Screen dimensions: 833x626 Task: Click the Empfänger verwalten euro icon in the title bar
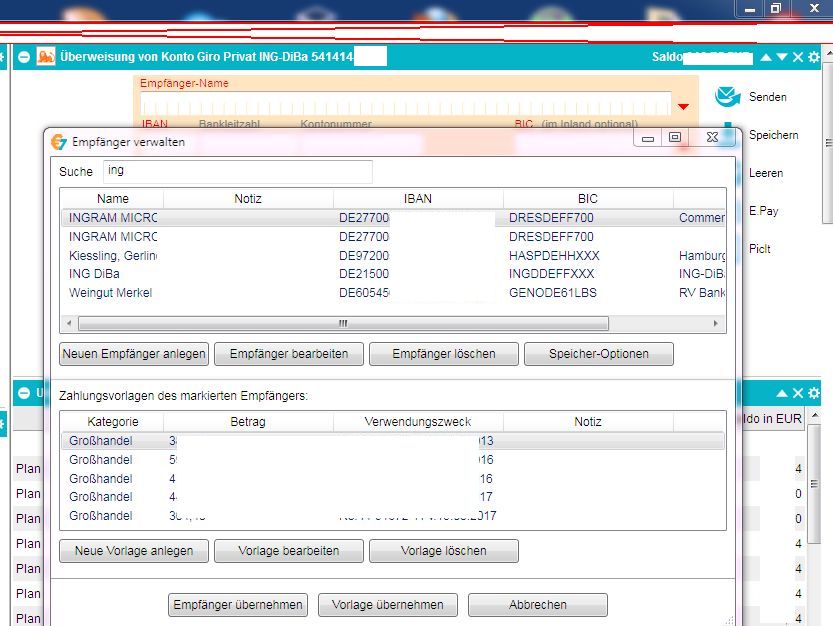58,142
